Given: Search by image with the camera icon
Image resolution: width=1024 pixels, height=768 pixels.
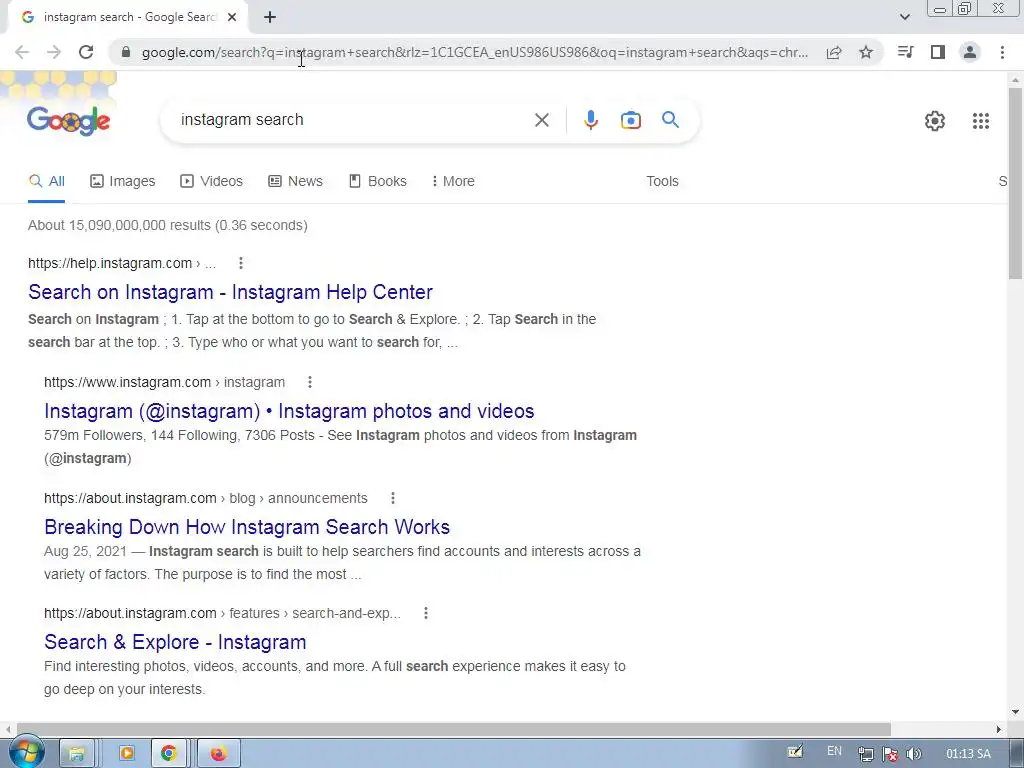Looking at the screenshot, I should [x=631, y=120].
